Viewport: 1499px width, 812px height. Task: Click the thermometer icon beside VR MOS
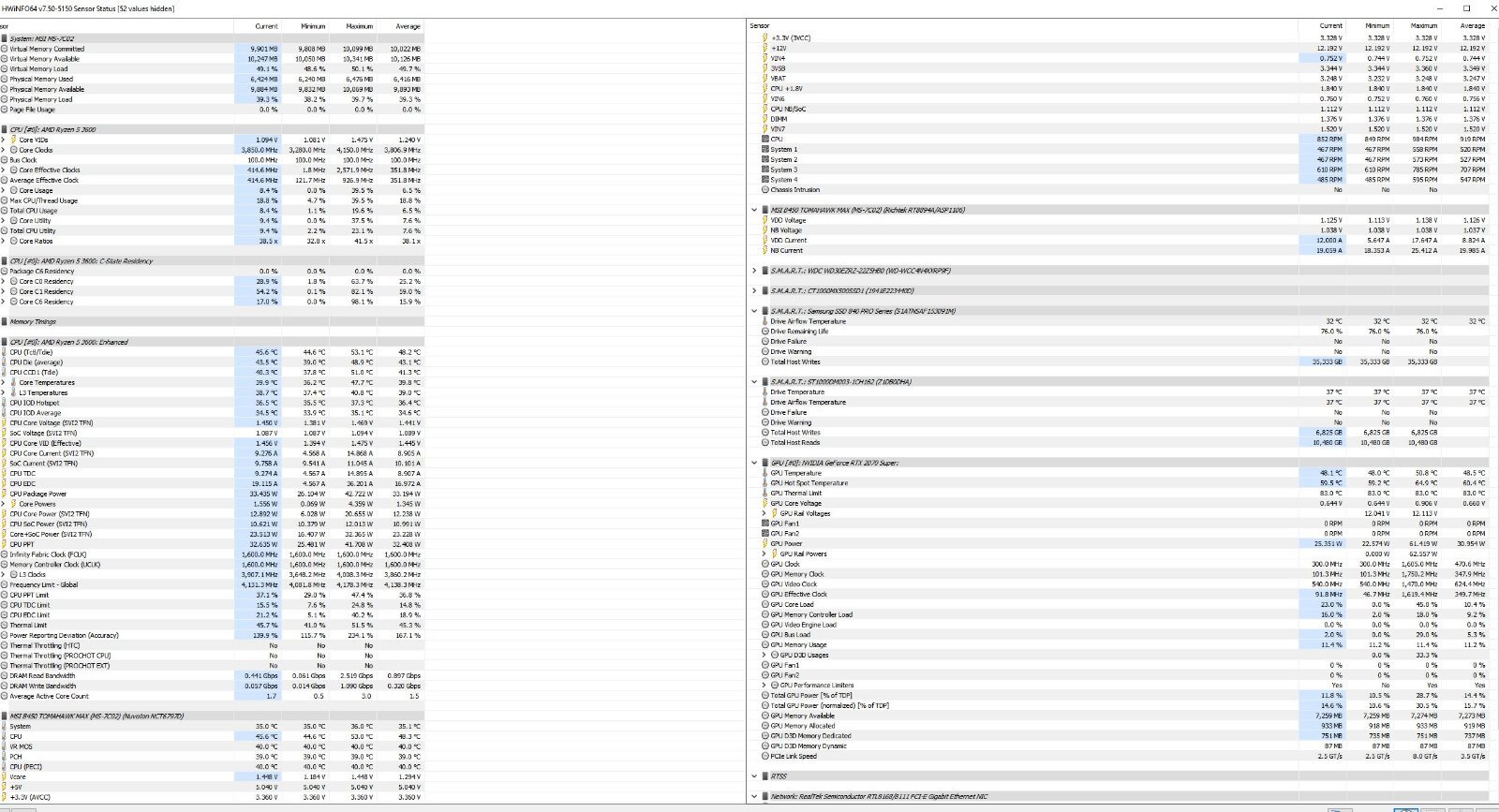tap(5, 746)
